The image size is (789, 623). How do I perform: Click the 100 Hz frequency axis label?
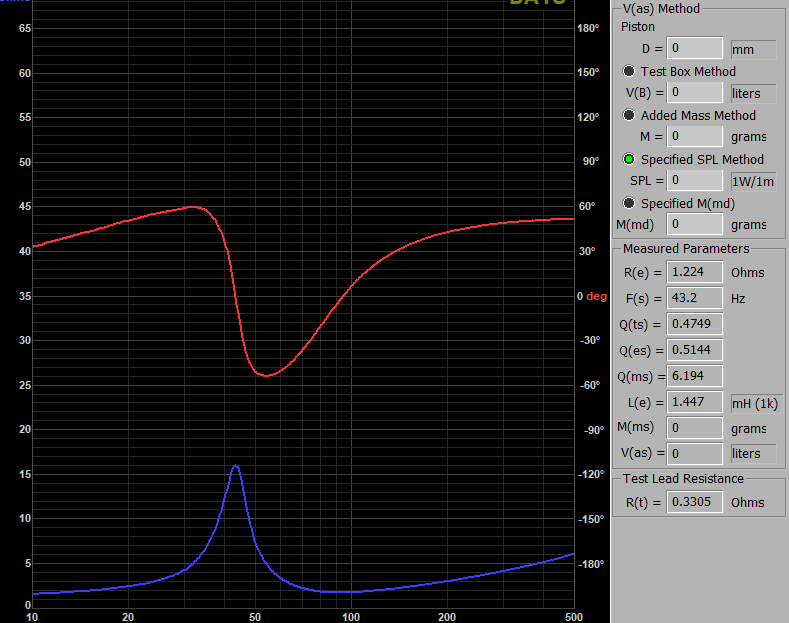(x=351, y=617)
